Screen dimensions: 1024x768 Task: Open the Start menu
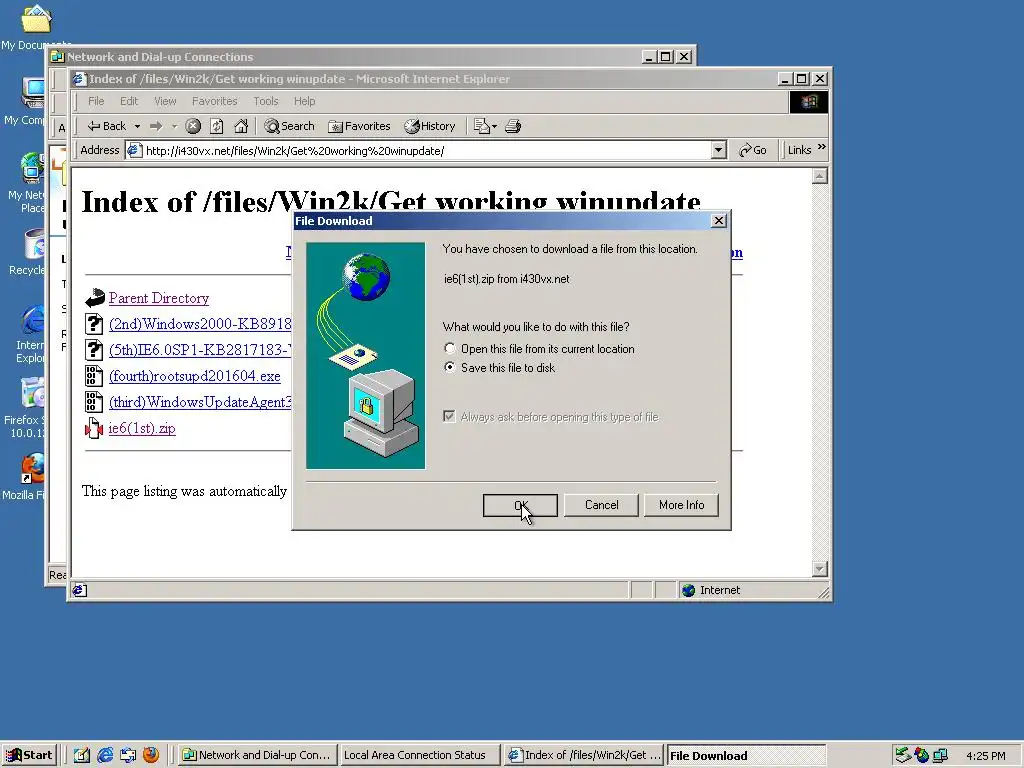pyautogui.click(x=29, y=755)
